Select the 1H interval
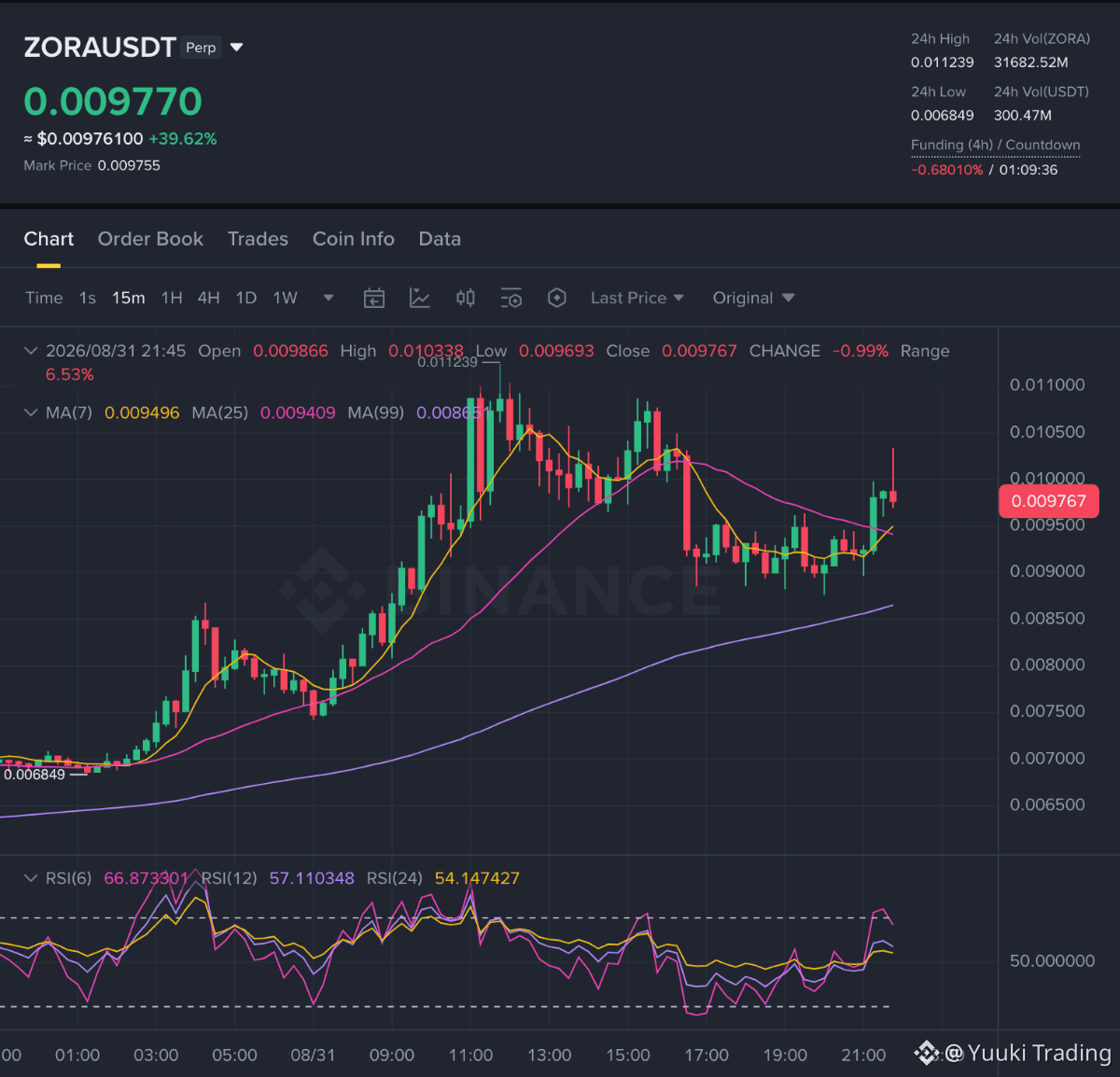The image size is (1120, 1077). [172, 298]
